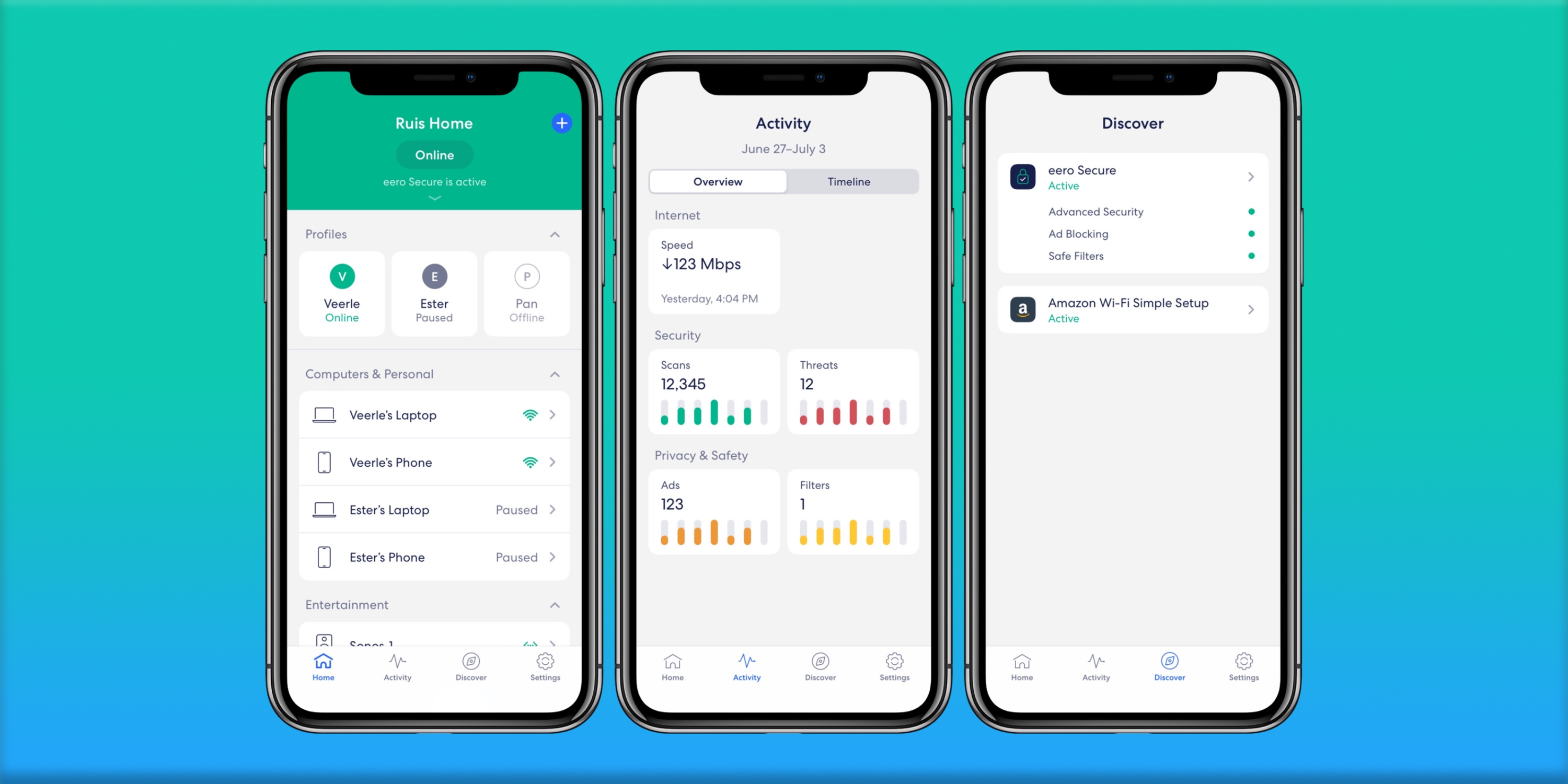Image resolution: width=1568 pixels, height=784 pixels.
Task: Expand the Profiles section chevron
Action: pyautogui.click(x=555, y=234)
